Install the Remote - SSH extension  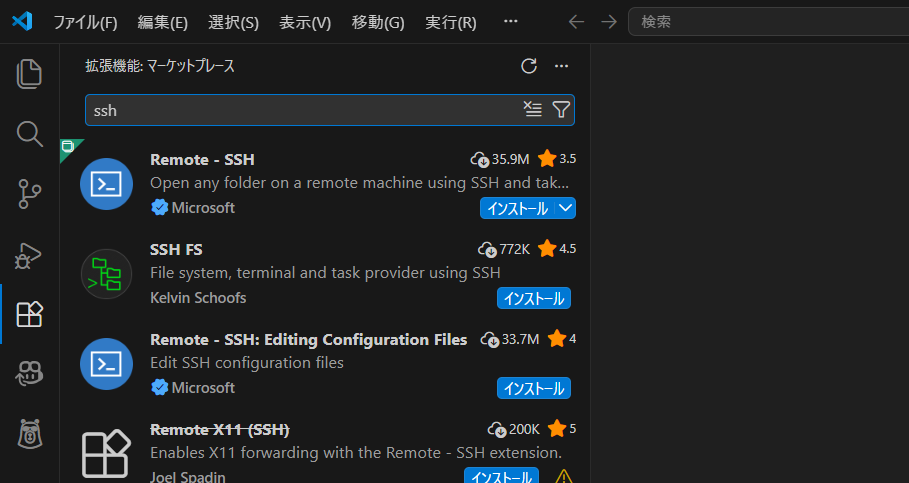click(x=517, y=208)
